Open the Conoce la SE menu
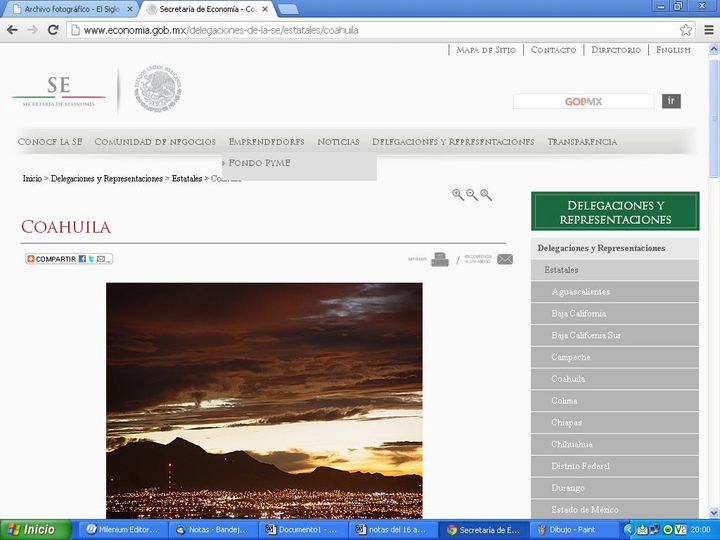 [50, 142]
